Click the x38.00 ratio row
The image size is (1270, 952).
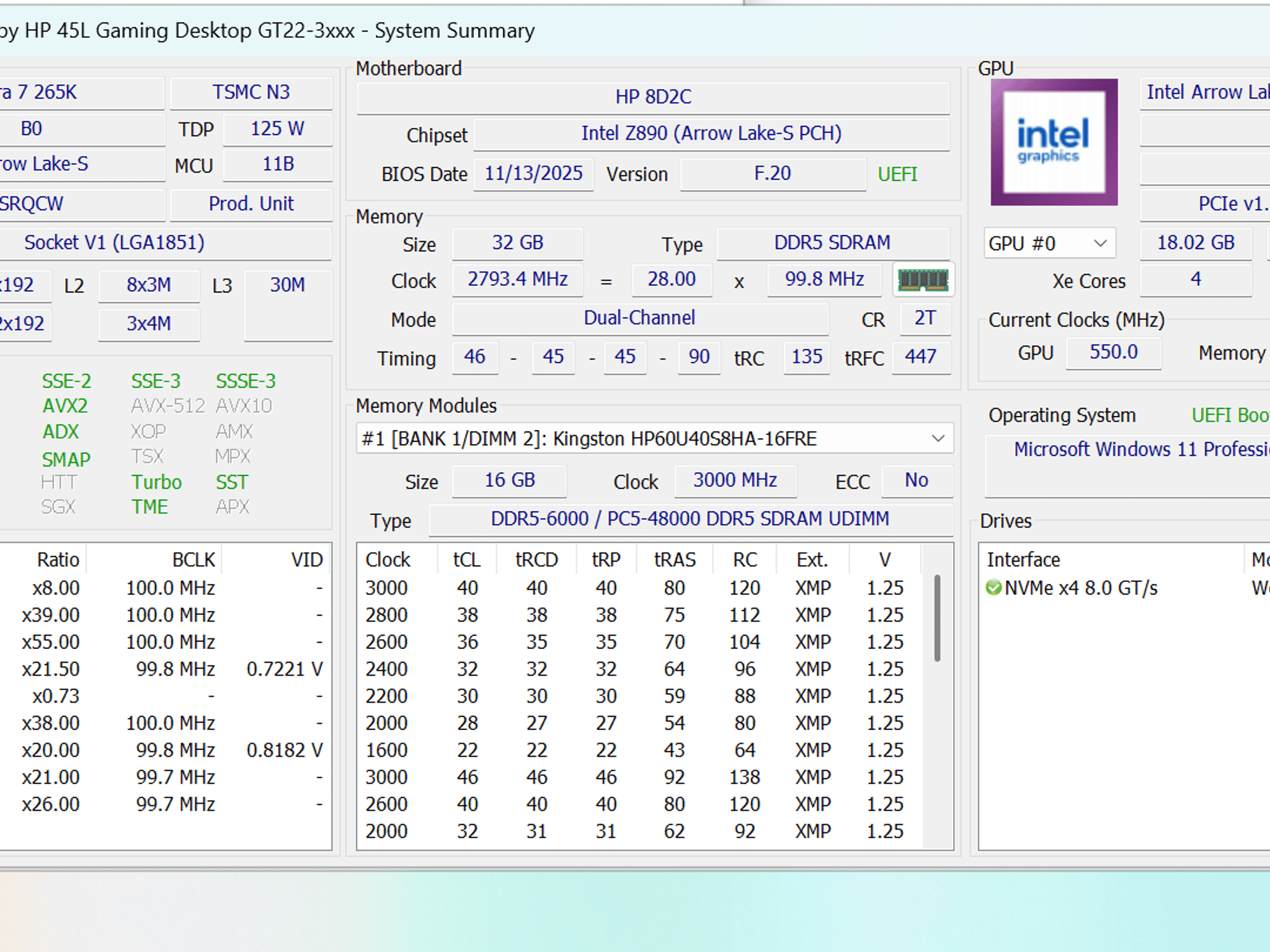point(166,723)
